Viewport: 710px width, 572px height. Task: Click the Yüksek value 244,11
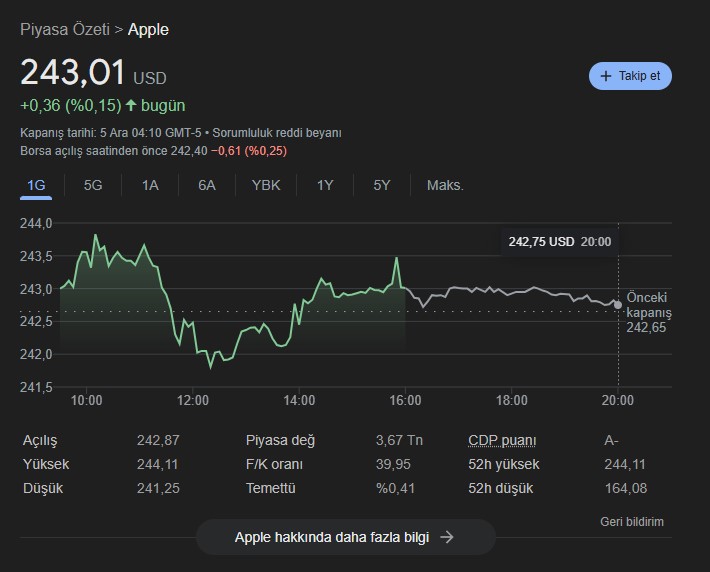coord(158,464)
